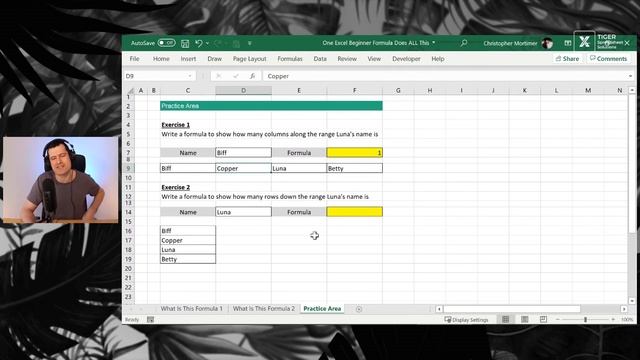
Task: Open the Home ribbon tab
Action: [161, 59]
